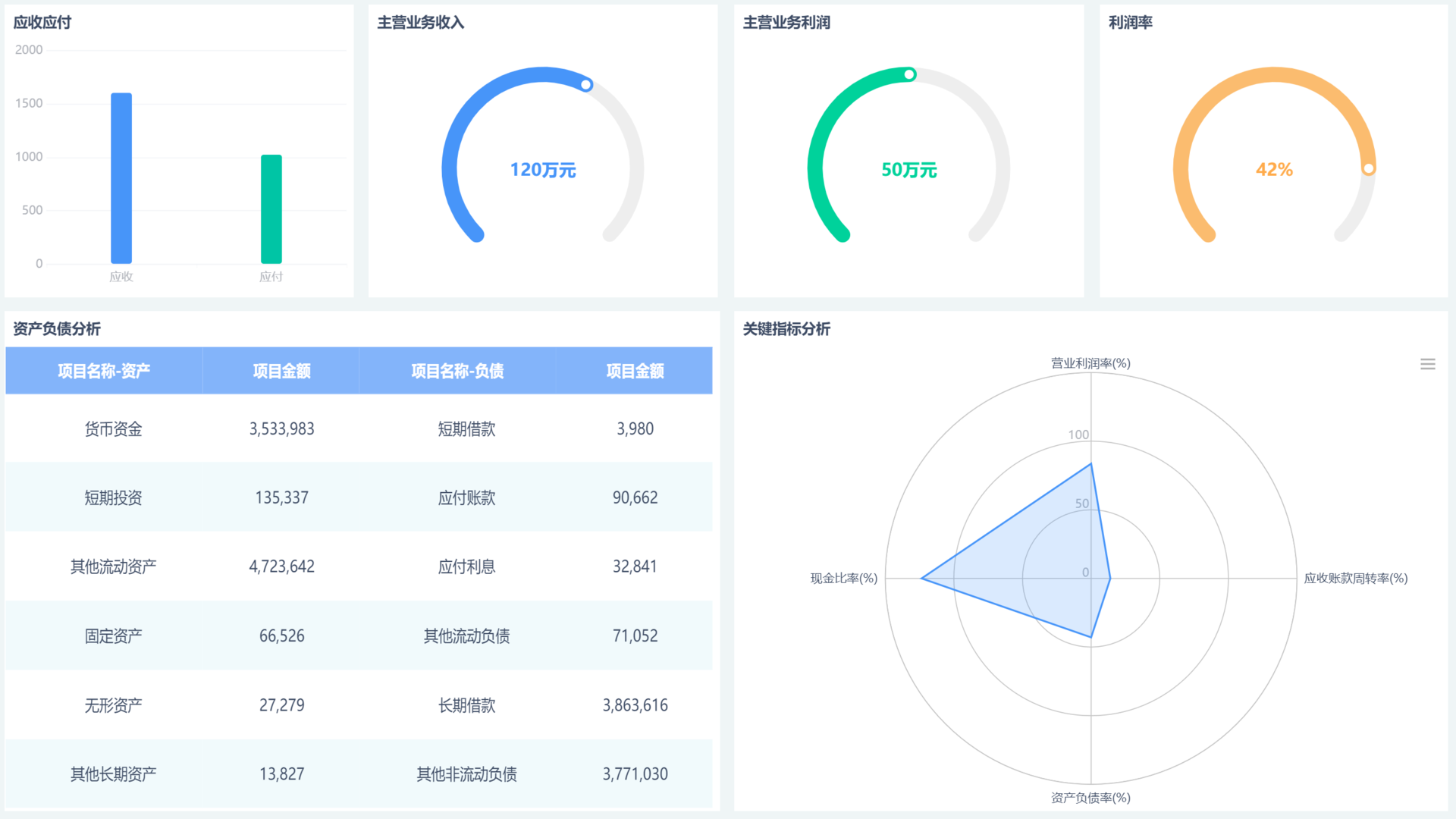Click the 应收 blue bar in 应收应付 chart
The image size is (1456, 819).
pos(121,174)
